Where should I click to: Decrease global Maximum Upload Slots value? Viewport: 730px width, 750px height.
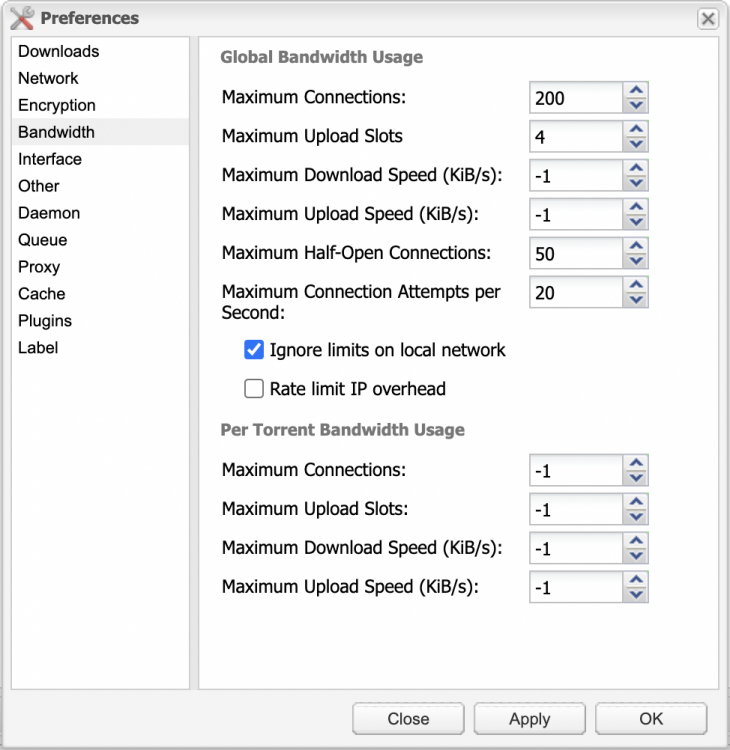[636, 144]
